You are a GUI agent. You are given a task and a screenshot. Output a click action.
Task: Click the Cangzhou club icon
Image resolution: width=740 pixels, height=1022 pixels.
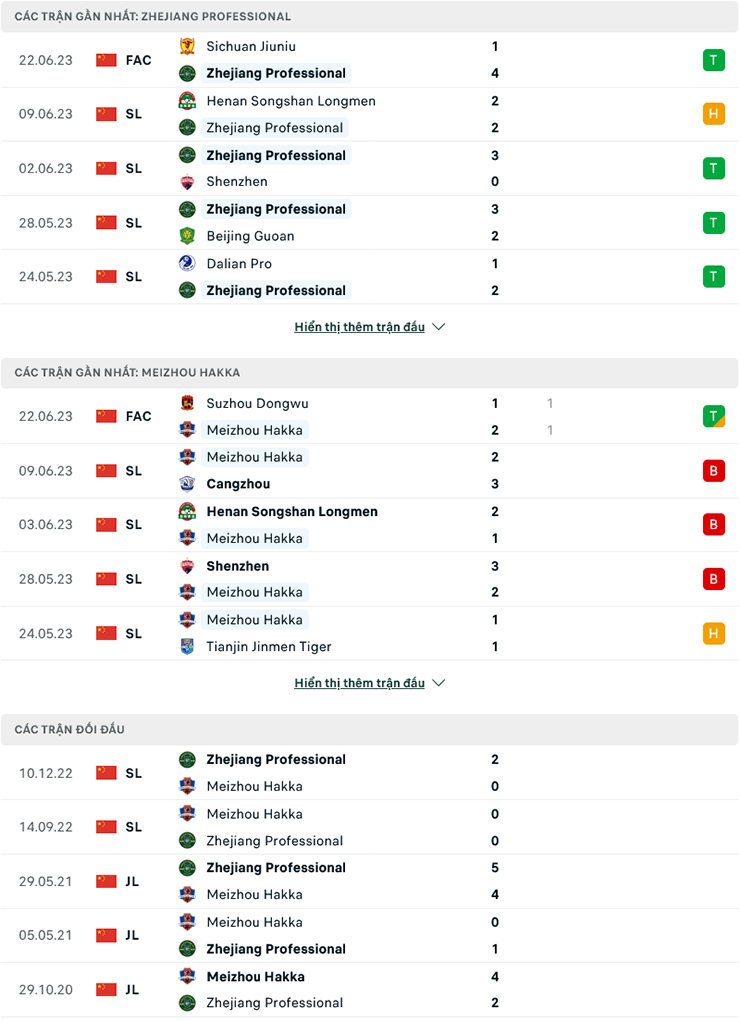[186, 484]
